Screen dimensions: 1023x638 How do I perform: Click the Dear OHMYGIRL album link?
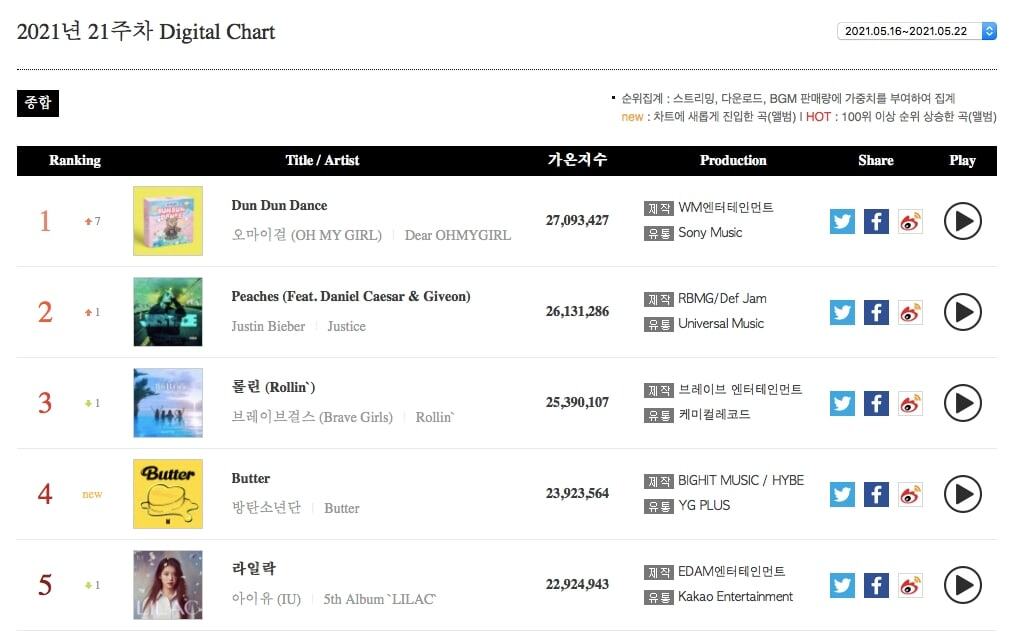tap(457, 236)
